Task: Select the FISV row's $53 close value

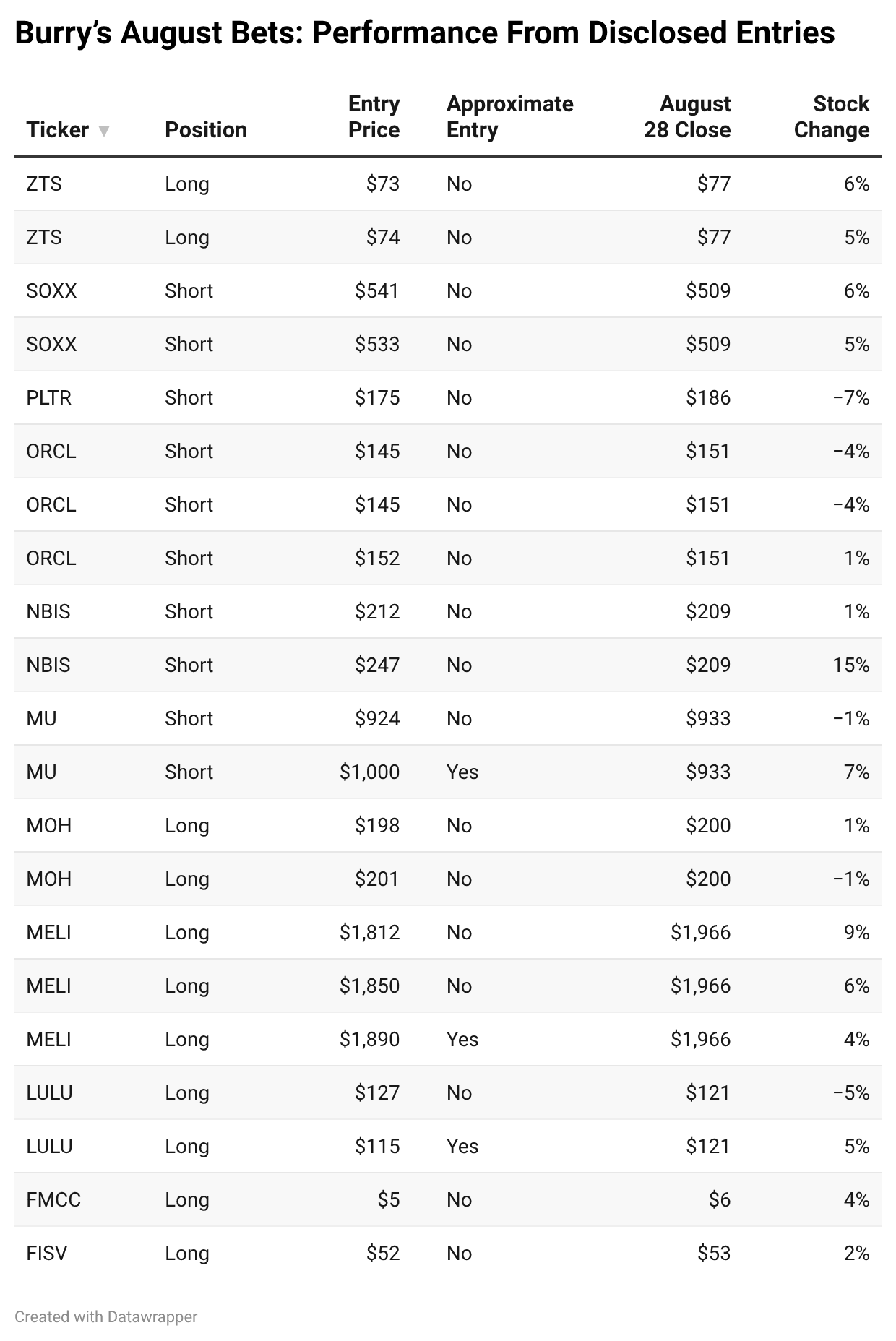Action: tap(714, 1253)
